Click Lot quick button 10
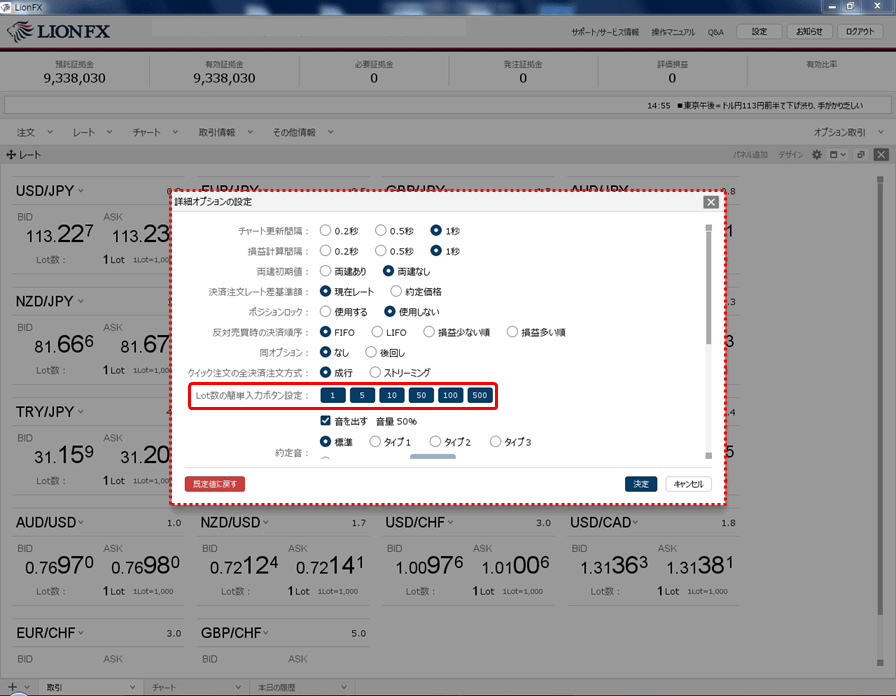 tap(391, 395)
